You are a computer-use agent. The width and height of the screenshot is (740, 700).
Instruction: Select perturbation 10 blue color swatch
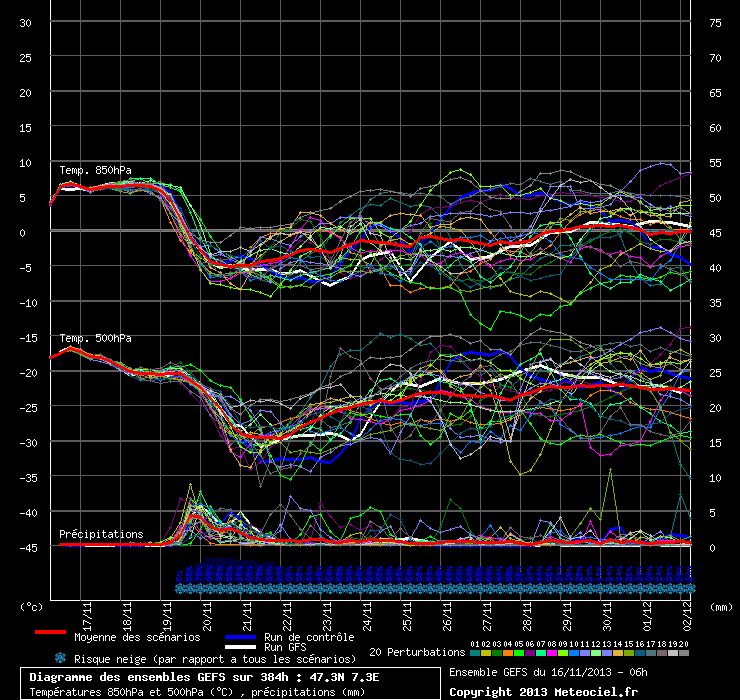(574, 653)
